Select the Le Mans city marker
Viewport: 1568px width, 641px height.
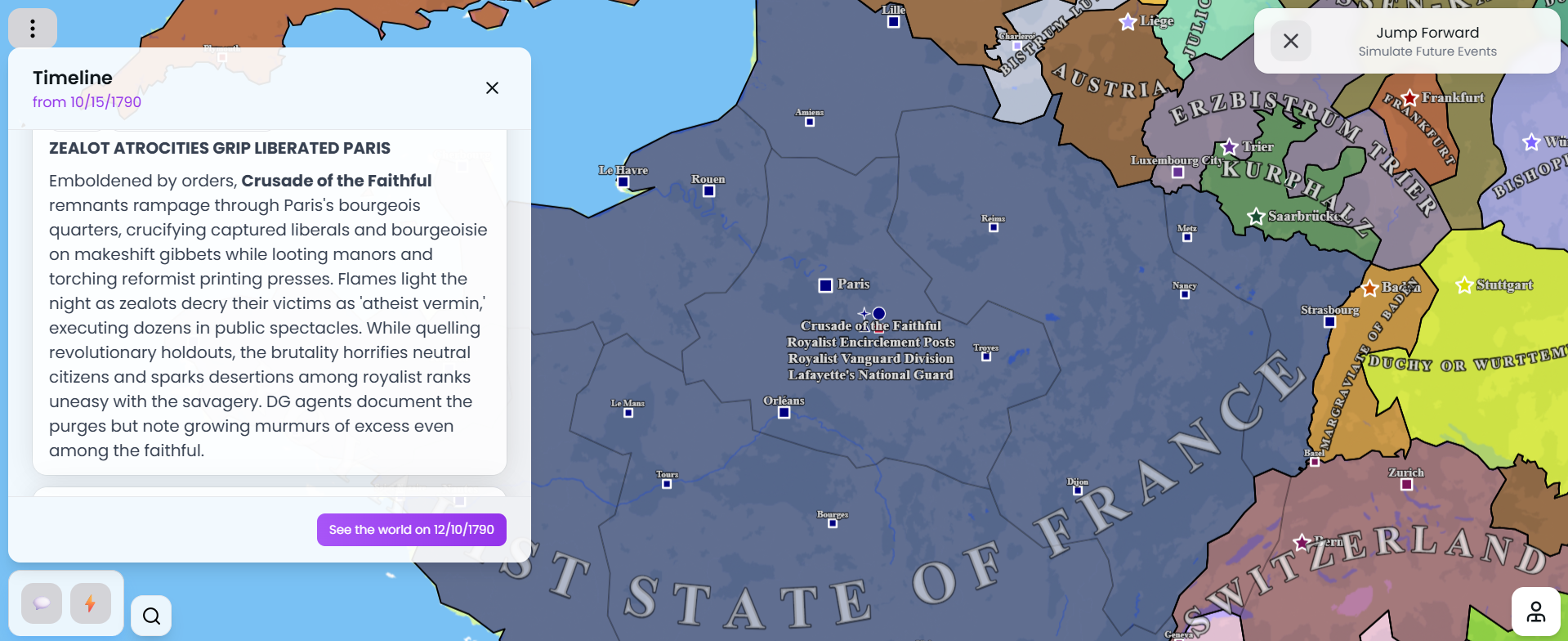(x=628, y=413)
